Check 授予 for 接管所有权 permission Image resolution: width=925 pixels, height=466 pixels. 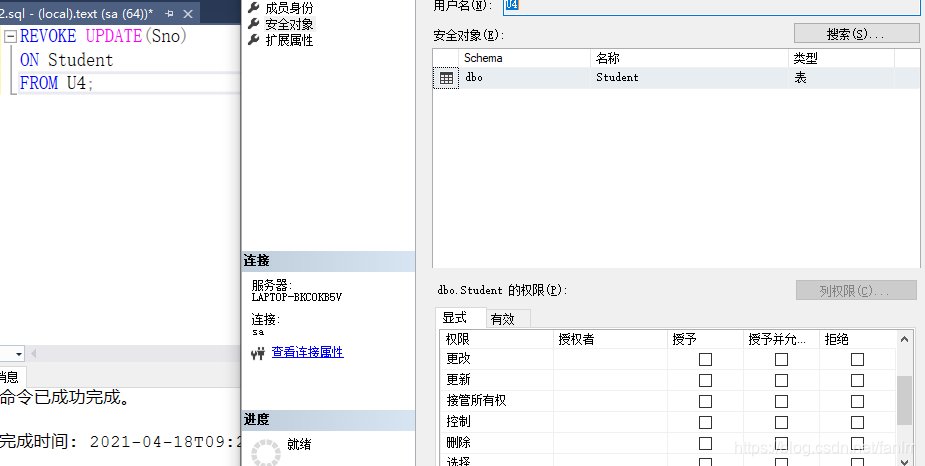705,401
